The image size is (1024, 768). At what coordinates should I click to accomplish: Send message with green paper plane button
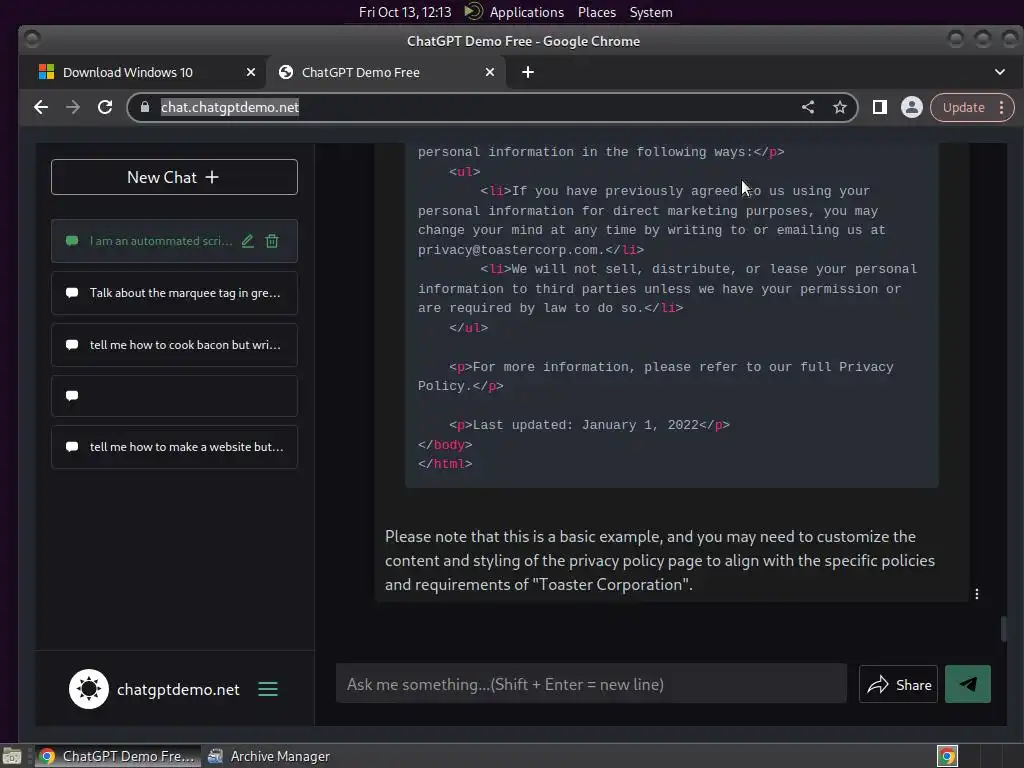968,684
